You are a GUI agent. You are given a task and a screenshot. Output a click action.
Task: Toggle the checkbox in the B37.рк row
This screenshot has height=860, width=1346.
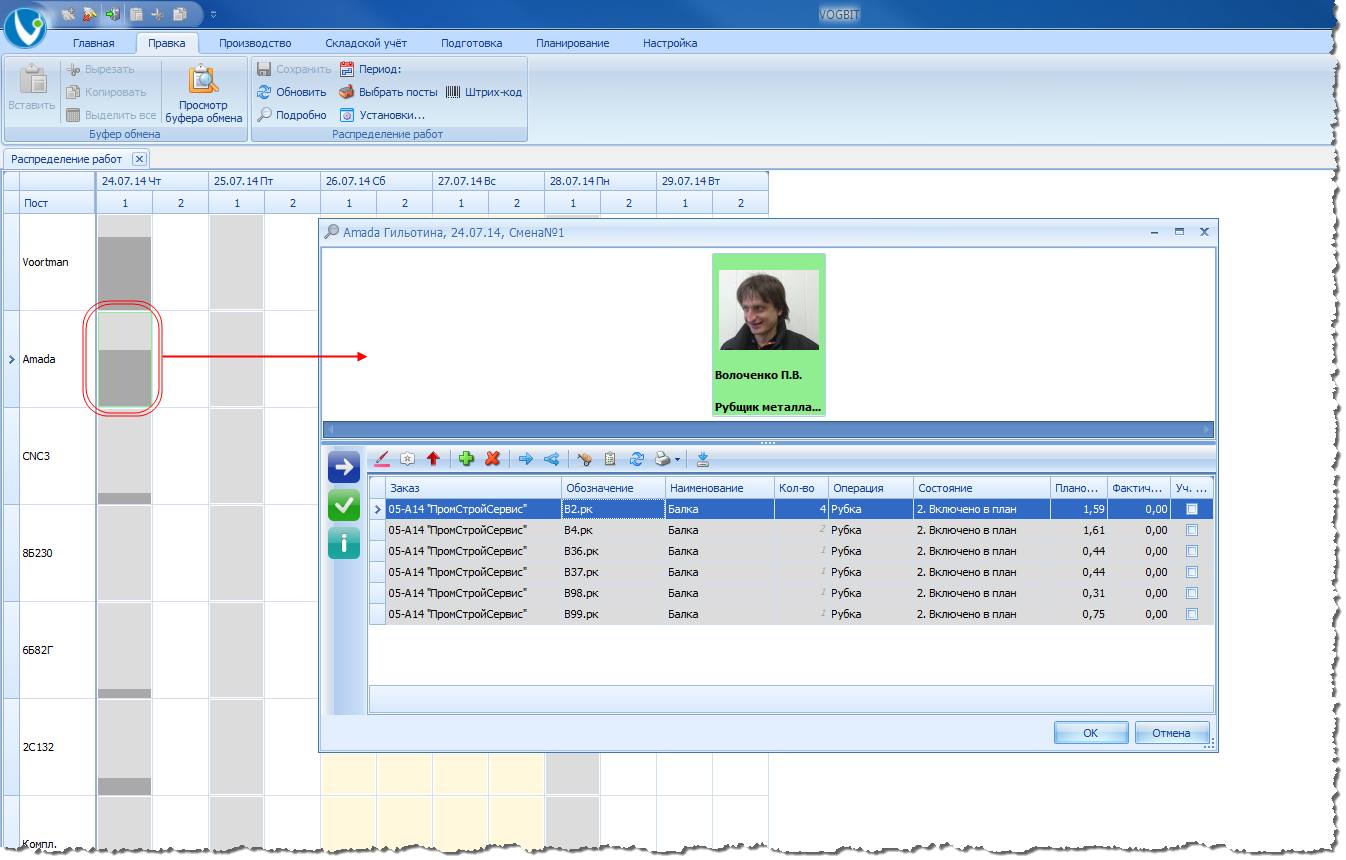pos(1191,572)
